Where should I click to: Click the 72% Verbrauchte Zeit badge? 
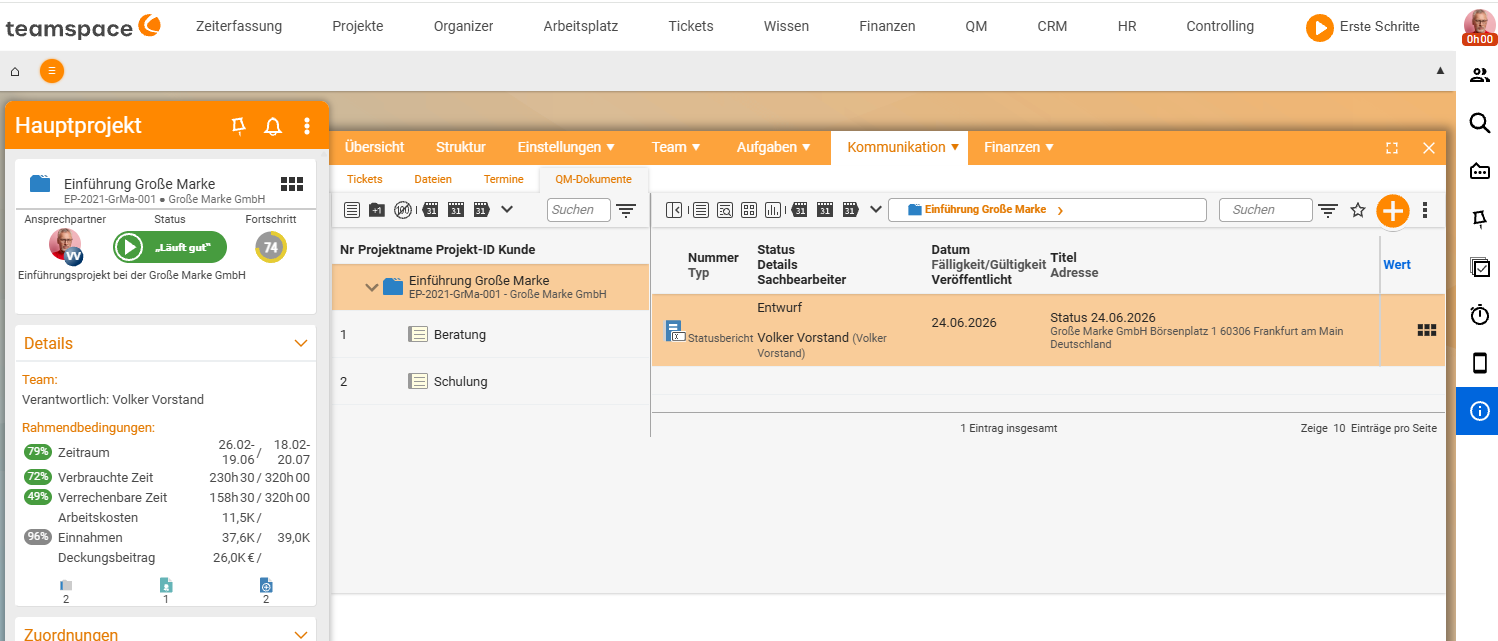pyautogui.click(x=38, y=477)
